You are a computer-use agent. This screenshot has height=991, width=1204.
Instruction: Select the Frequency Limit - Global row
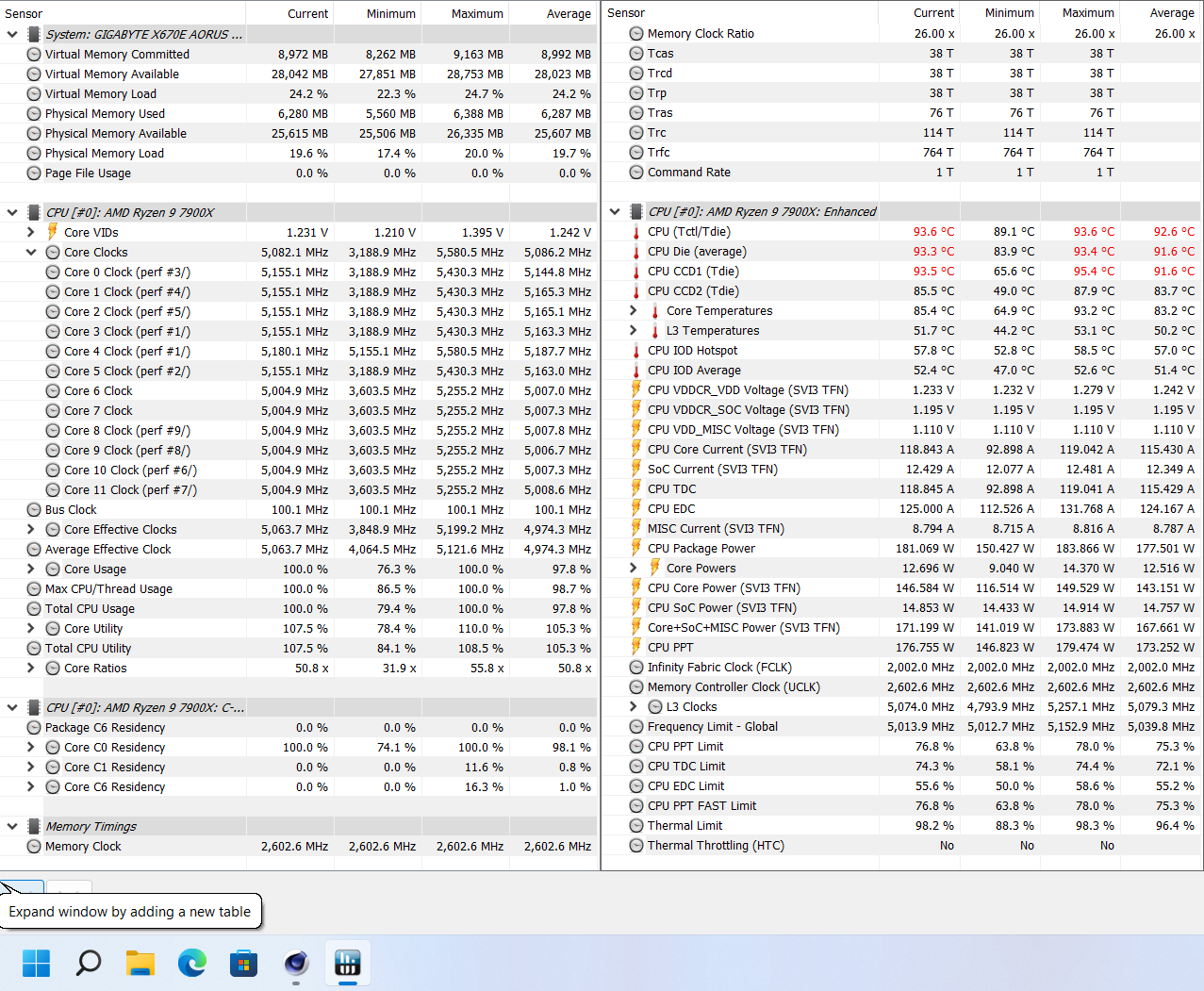(902, 726)
